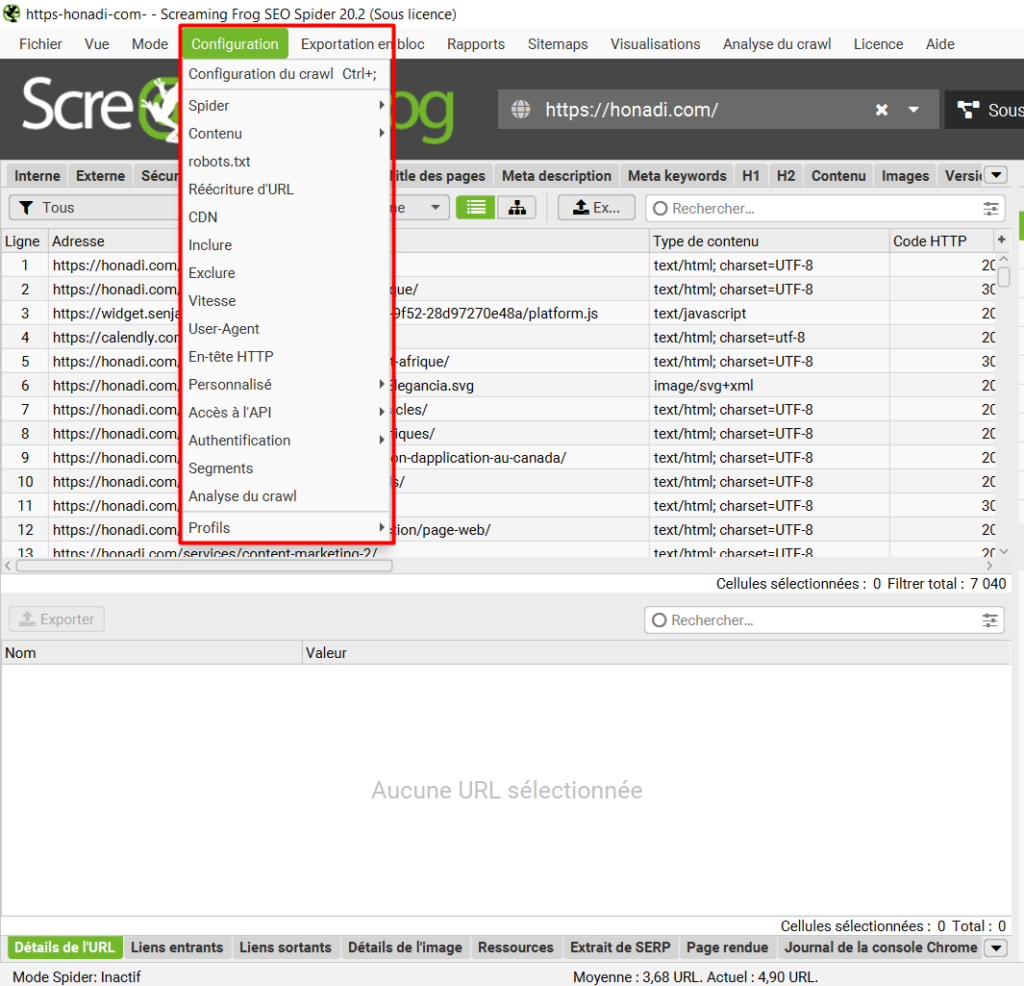Open the dropdown beside list view
This screenshot has height=986, width=1024.
(x=435, y=208)
